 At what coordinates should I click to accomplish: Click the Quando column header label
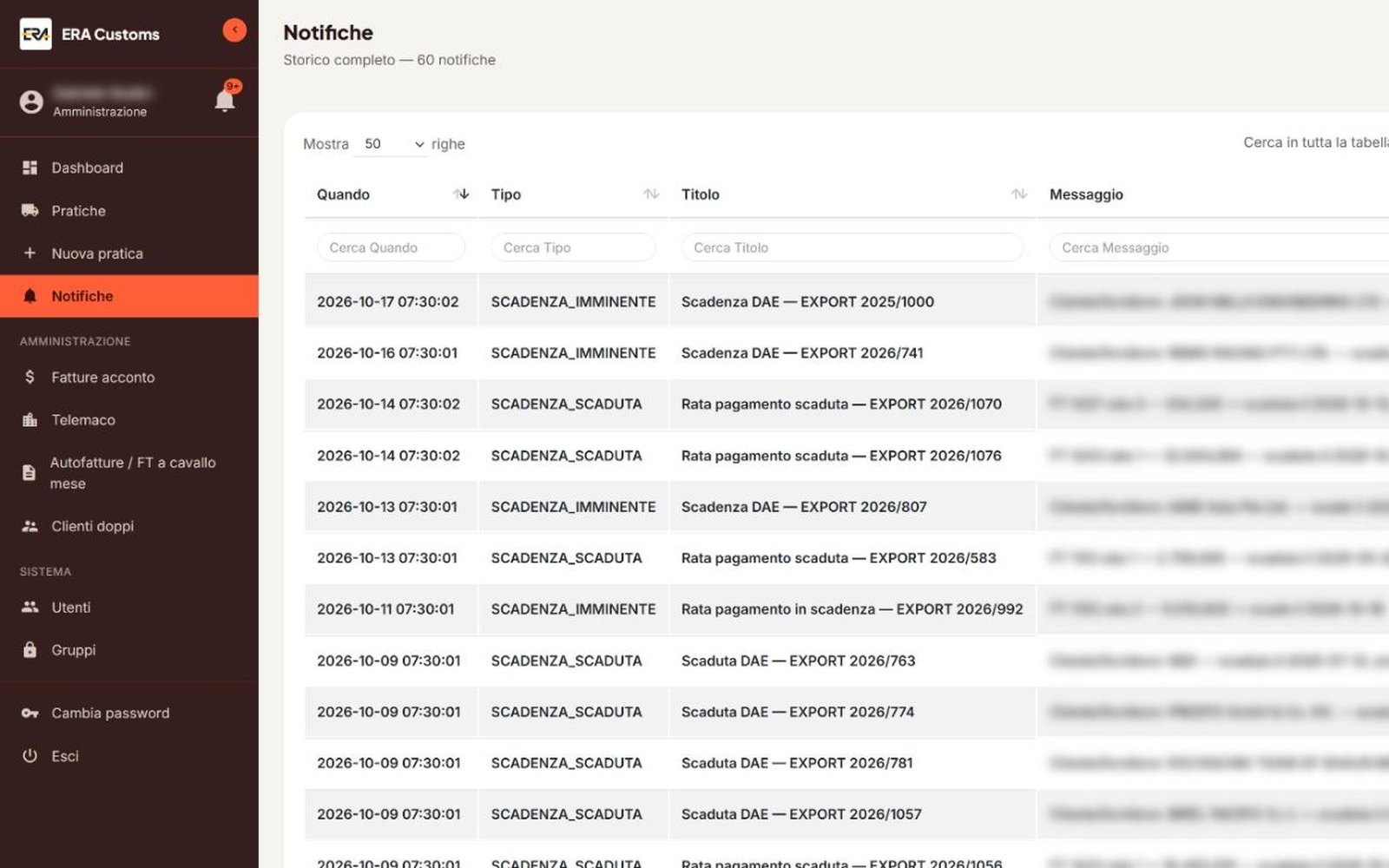click(x=343, y=194)
